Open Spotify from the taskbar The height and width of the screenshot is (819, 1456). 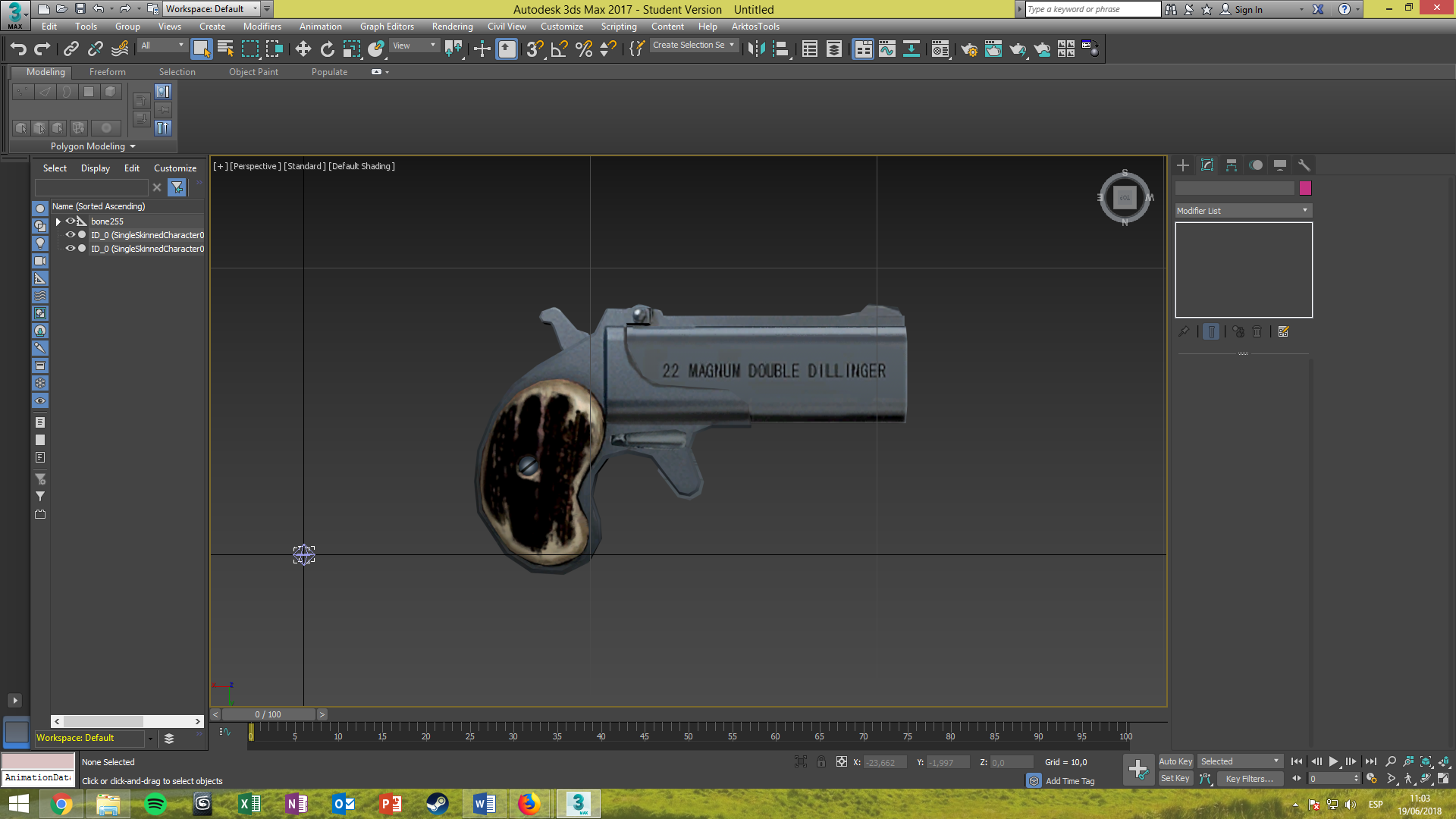point(155,804)
